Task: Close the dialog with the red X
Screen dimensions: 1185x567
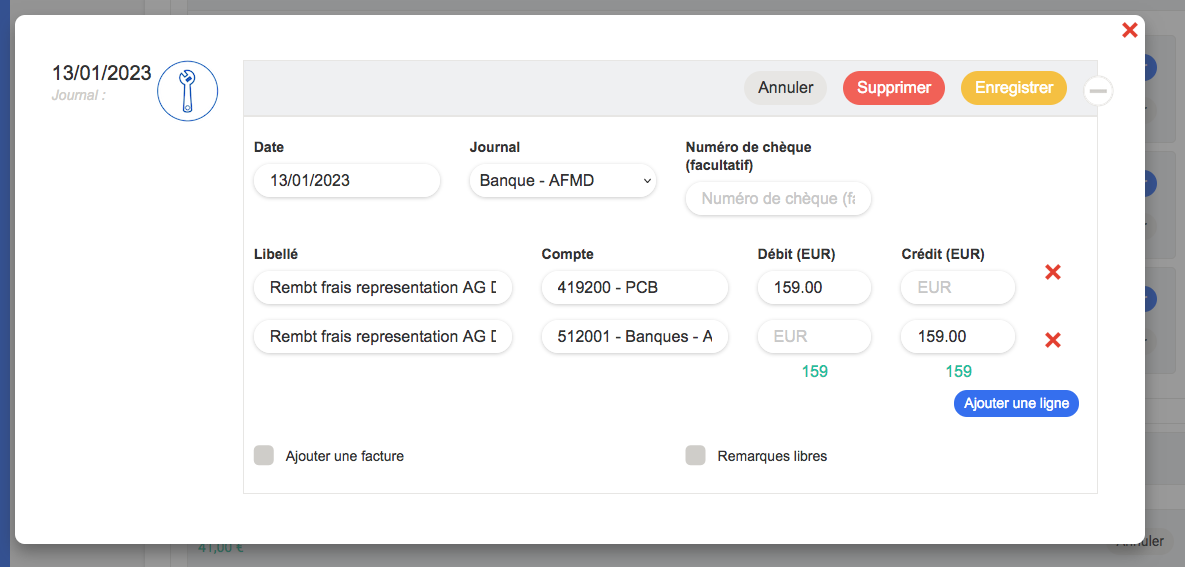Action: [1130, 30]
